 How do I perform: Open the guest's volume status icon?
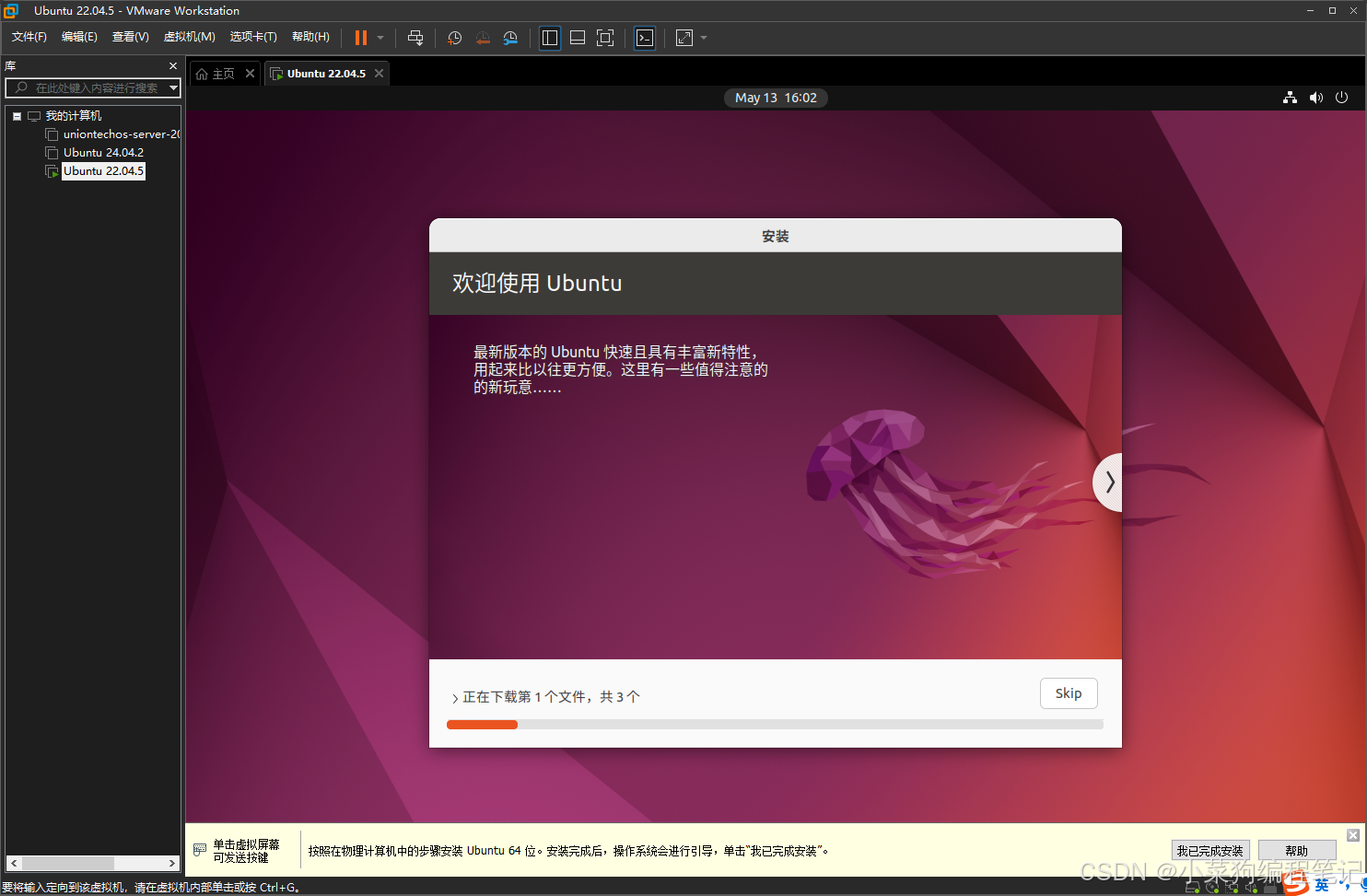pyautogui.click(x=1315, y=98)
